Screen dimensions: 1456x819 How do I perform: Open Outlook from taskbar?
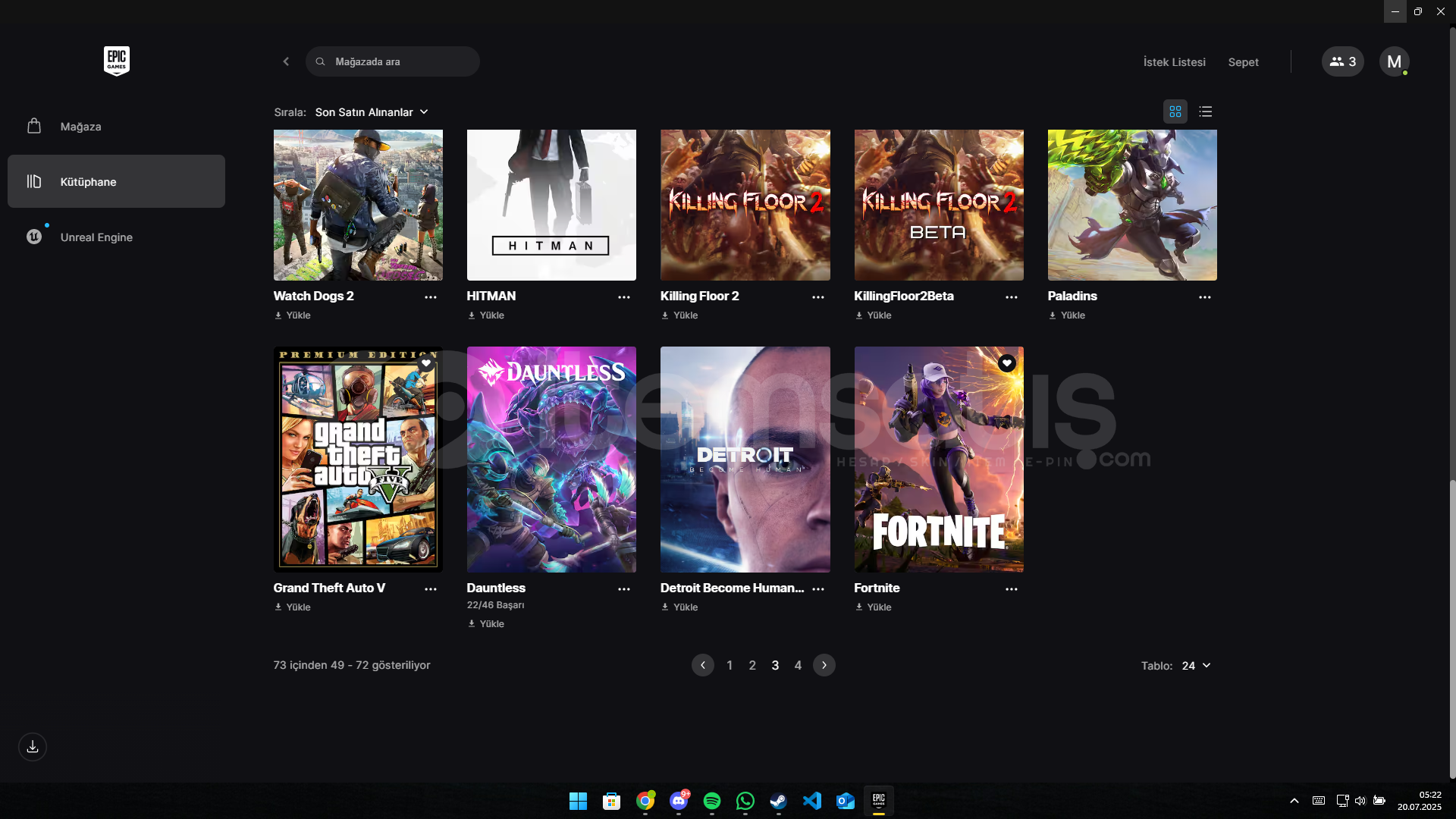(846, 801)
